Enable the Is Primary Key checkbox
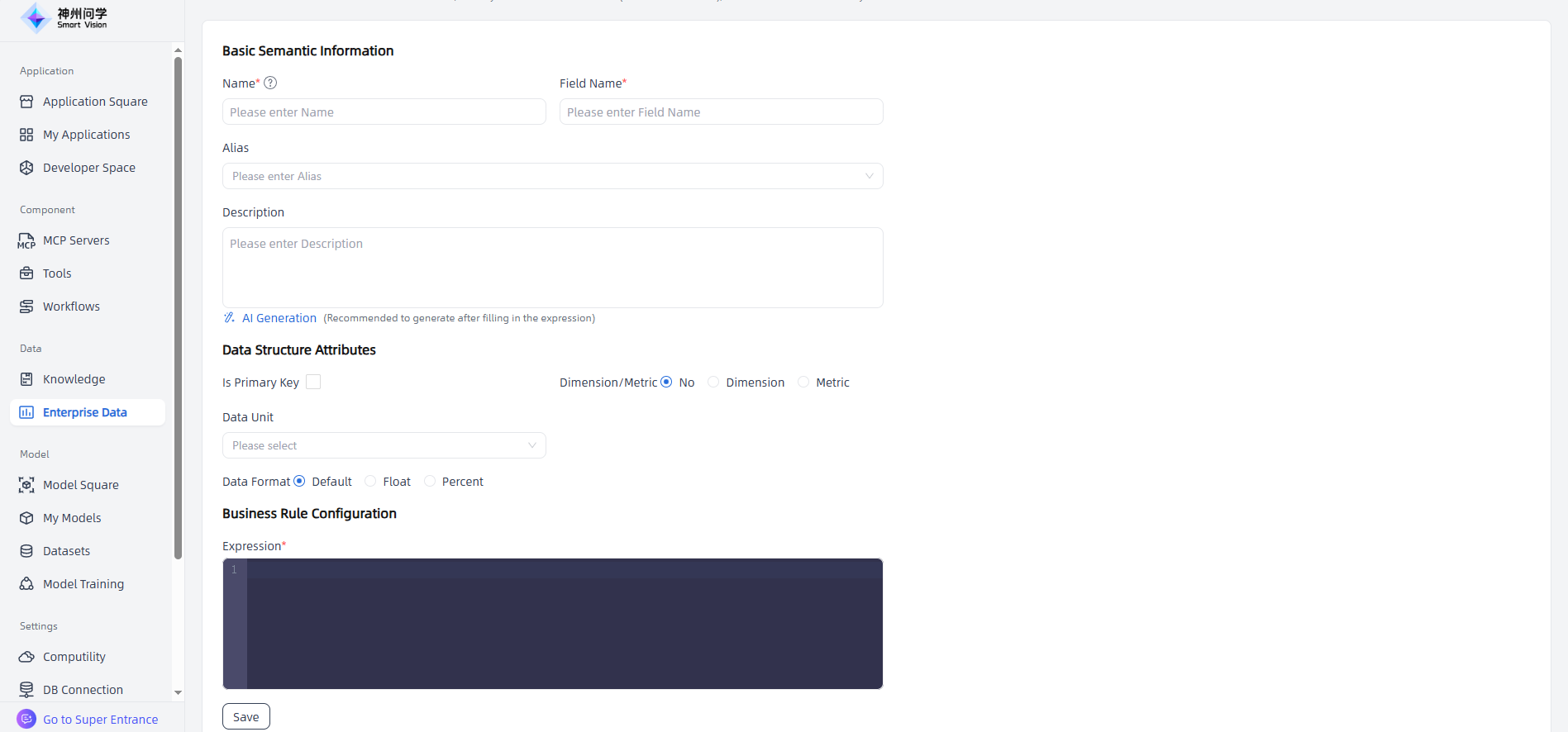This screenshot has height=732, width=1568. tap(313, 382)
